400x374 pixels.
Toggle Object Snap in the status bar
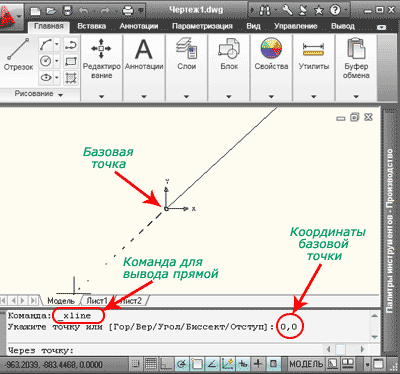pos(197,364)
